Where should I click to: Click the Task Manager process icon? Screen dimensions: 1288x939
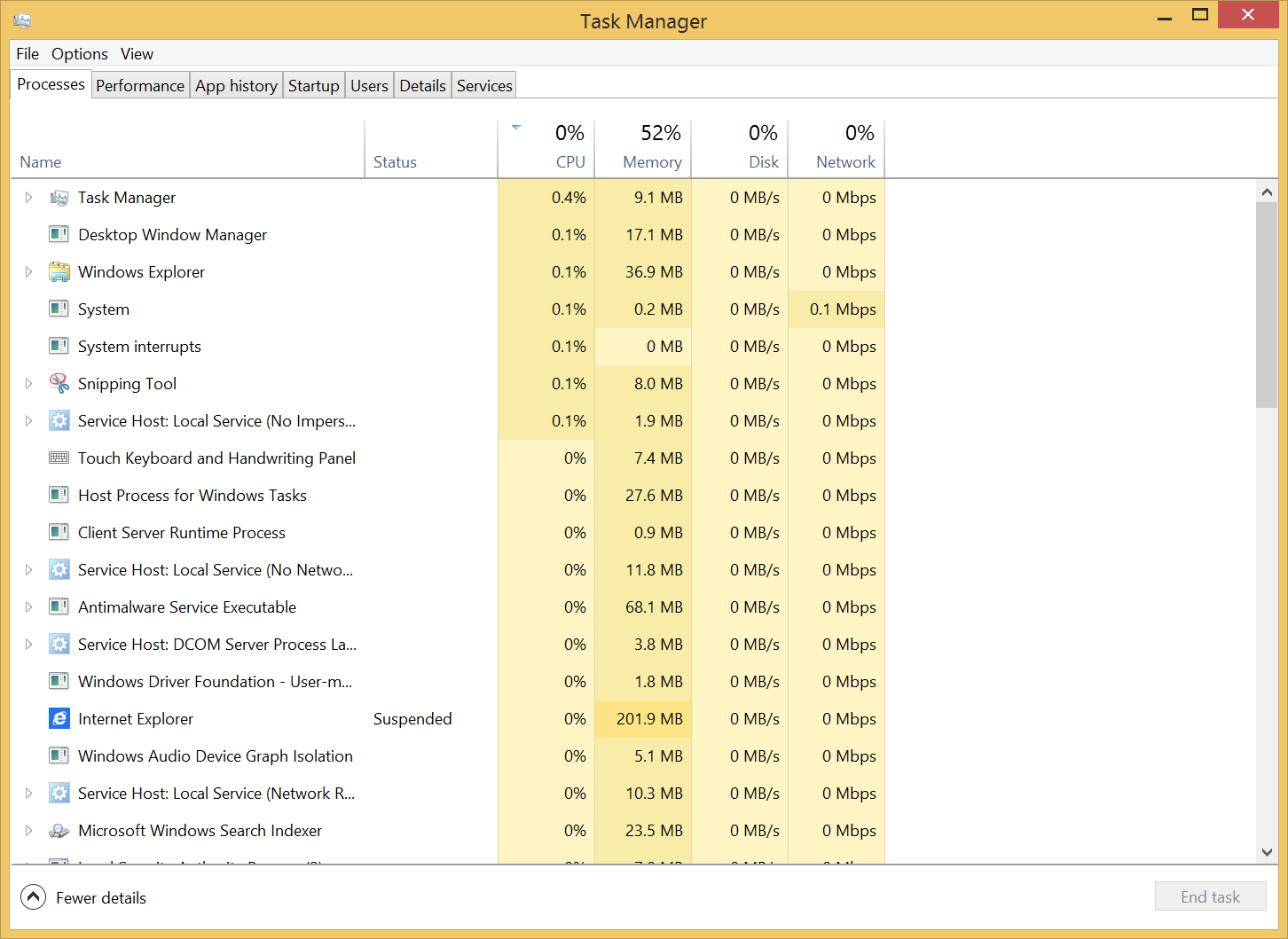pos(59,198)
